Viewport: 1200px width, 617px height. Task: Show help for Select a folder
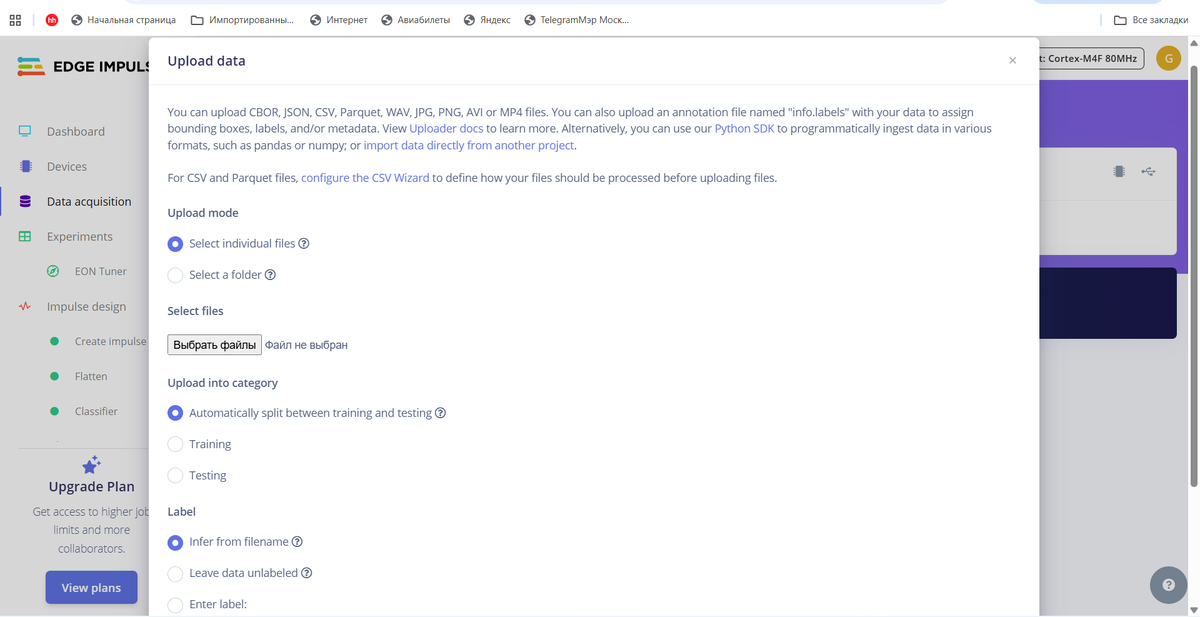(270, 274)
